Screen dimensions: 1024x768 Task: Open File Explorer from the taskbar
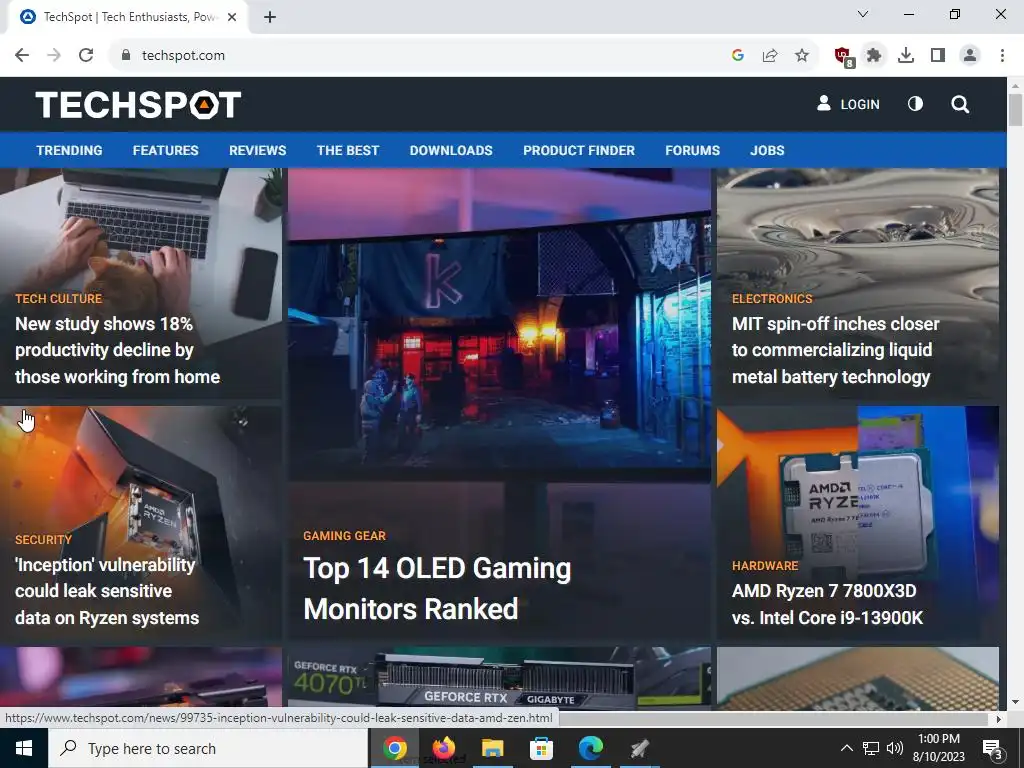492,748
